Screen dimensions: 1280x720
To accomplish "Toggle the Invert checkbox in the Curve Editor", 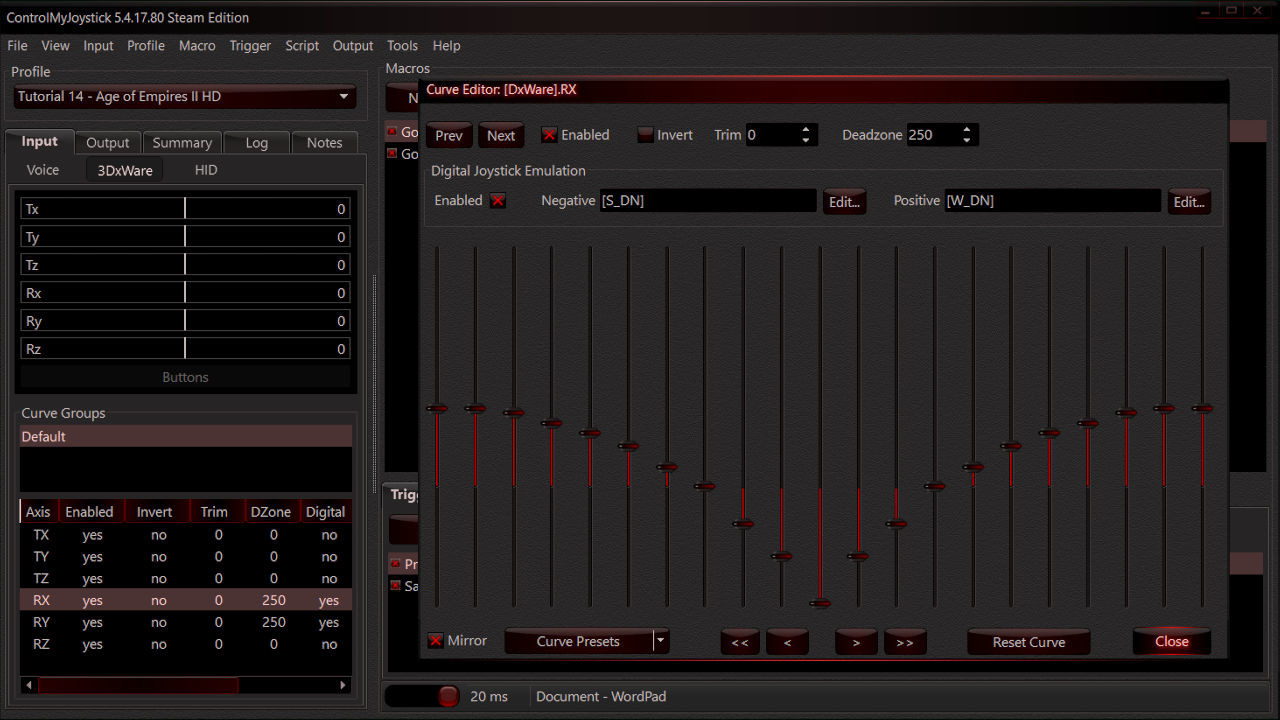I will click(644, 134).
